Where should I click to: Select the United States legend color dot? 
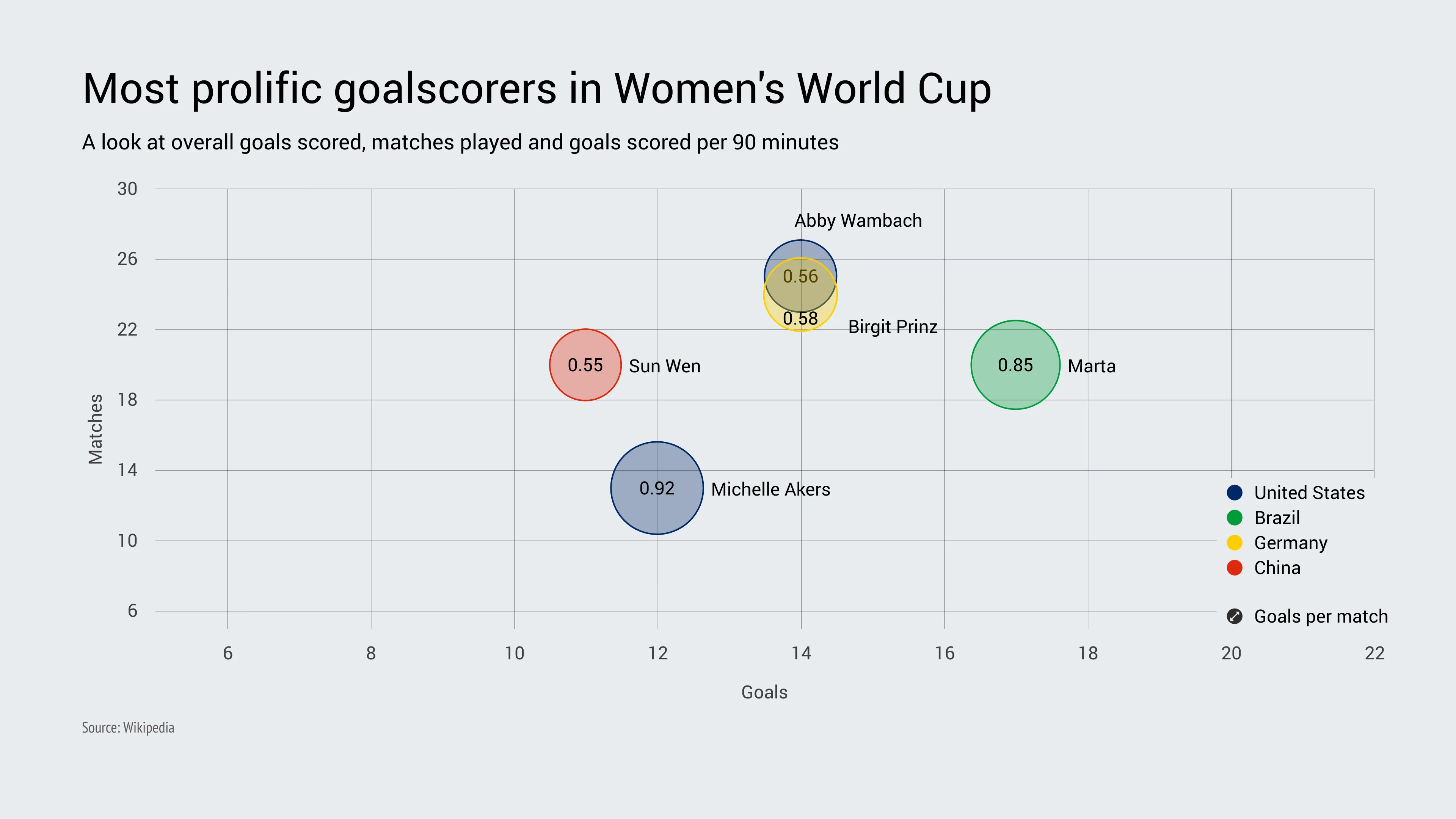click(1235, 492)
